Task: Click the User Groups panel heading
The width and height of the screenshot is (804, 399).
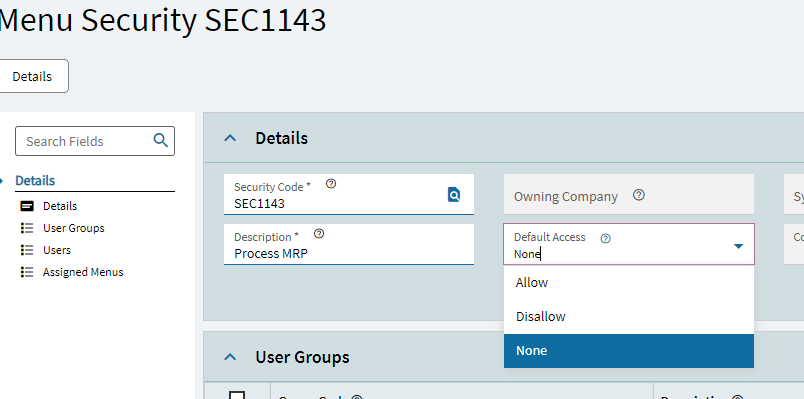Action: click(x=303, y=357)
